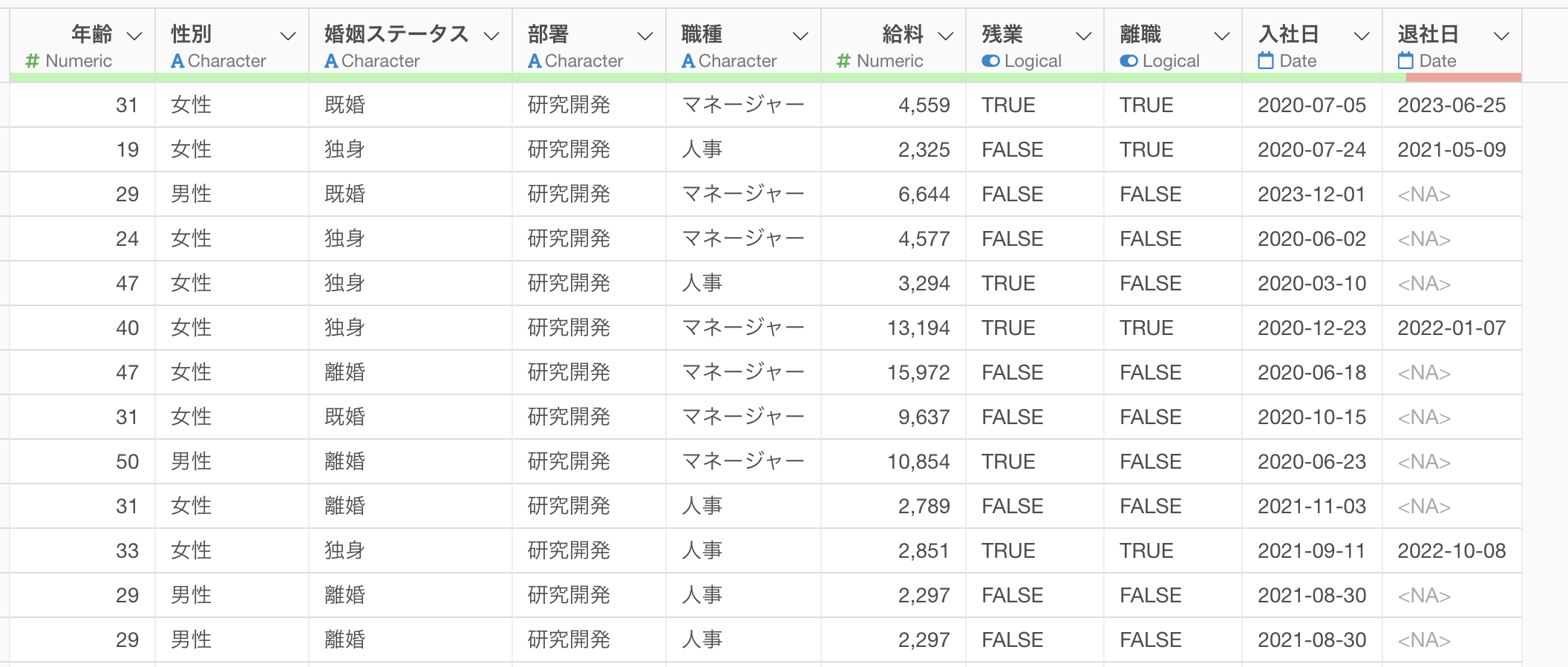Image resolution: width=1568 pixels, height=667 pixels.
Task: Click the Numeric hash icon under 給料
Action: click(843, 61)
